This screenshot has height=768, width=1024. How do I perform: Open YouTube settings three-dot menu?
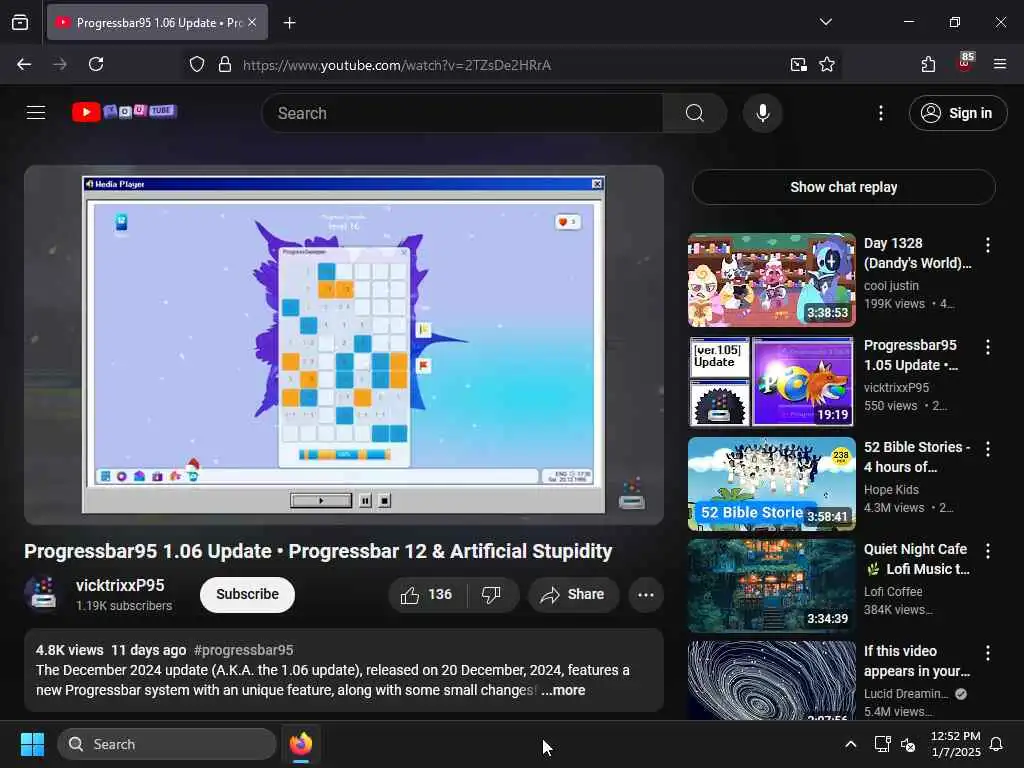point(880,113)
